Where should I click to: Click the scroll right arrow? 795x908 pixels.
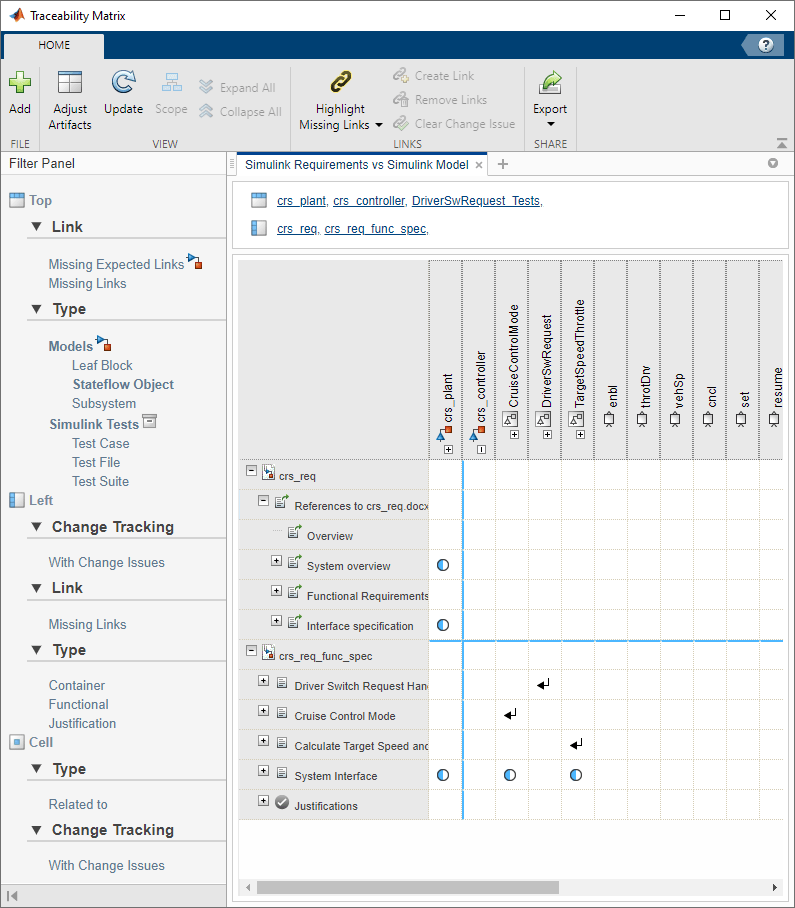775,887
